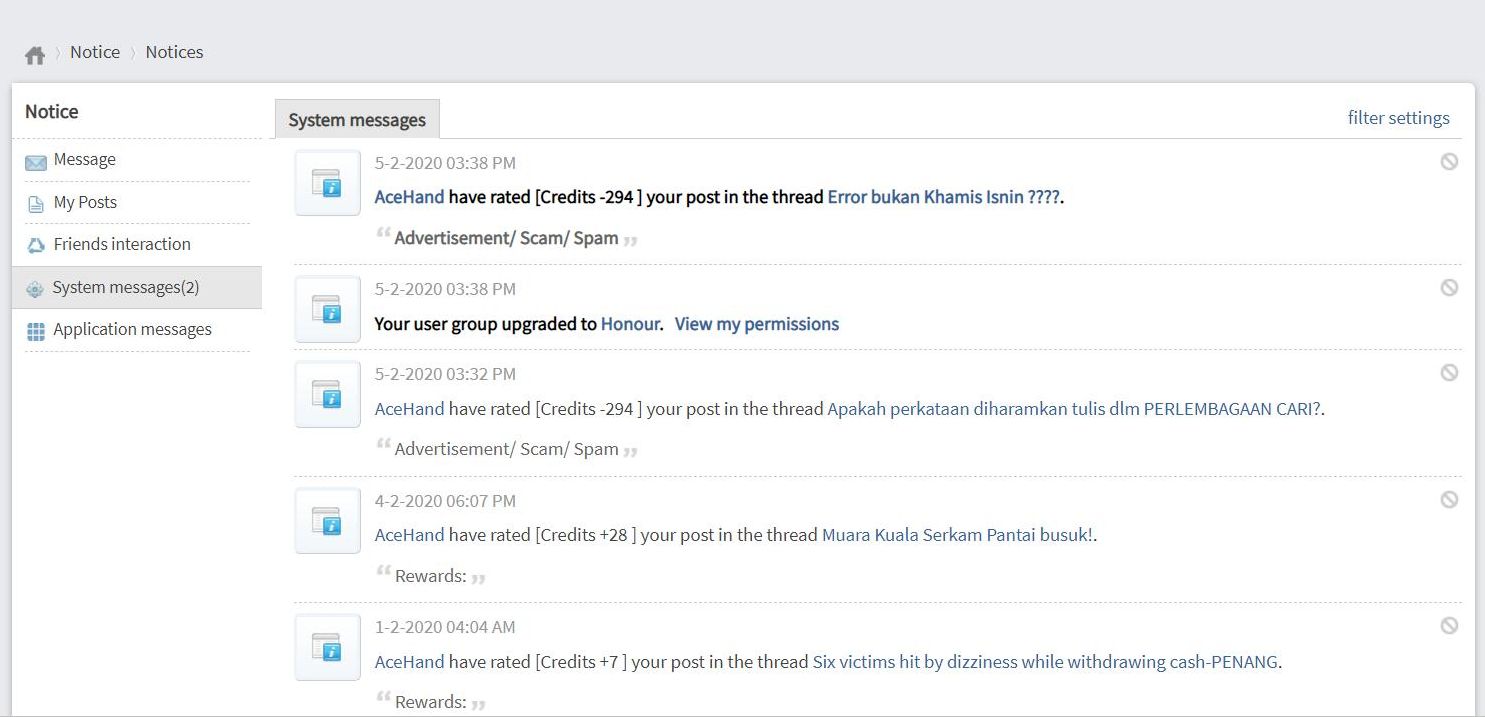This screenshot has width=1485, height=717.
Task: Click View my permissions link
Action: point(756,324)
